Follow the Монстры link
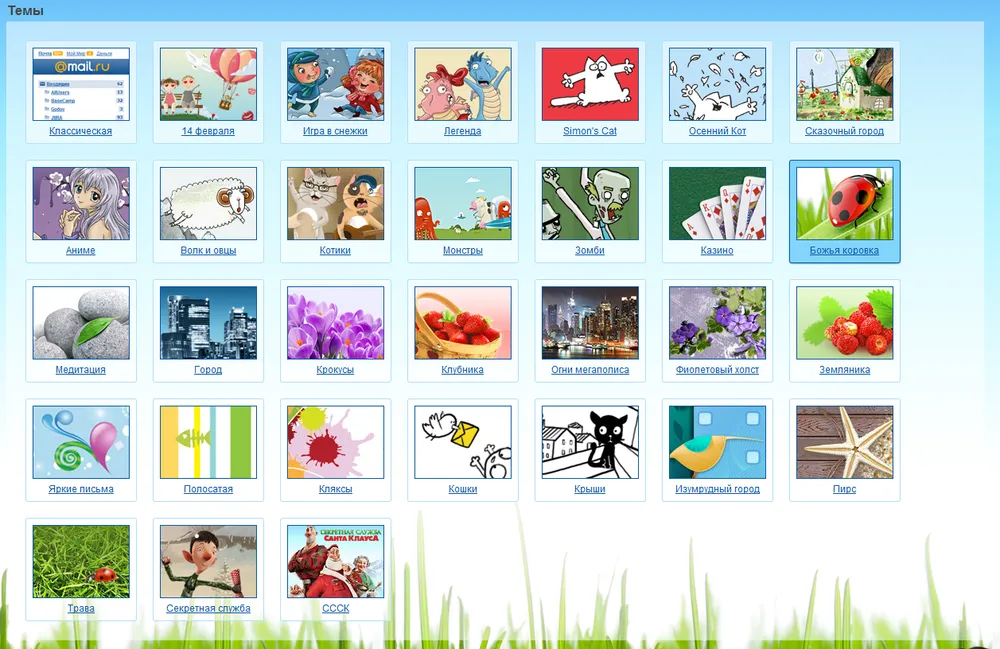Screen dimensions: 1000x649 click(462, 250)
